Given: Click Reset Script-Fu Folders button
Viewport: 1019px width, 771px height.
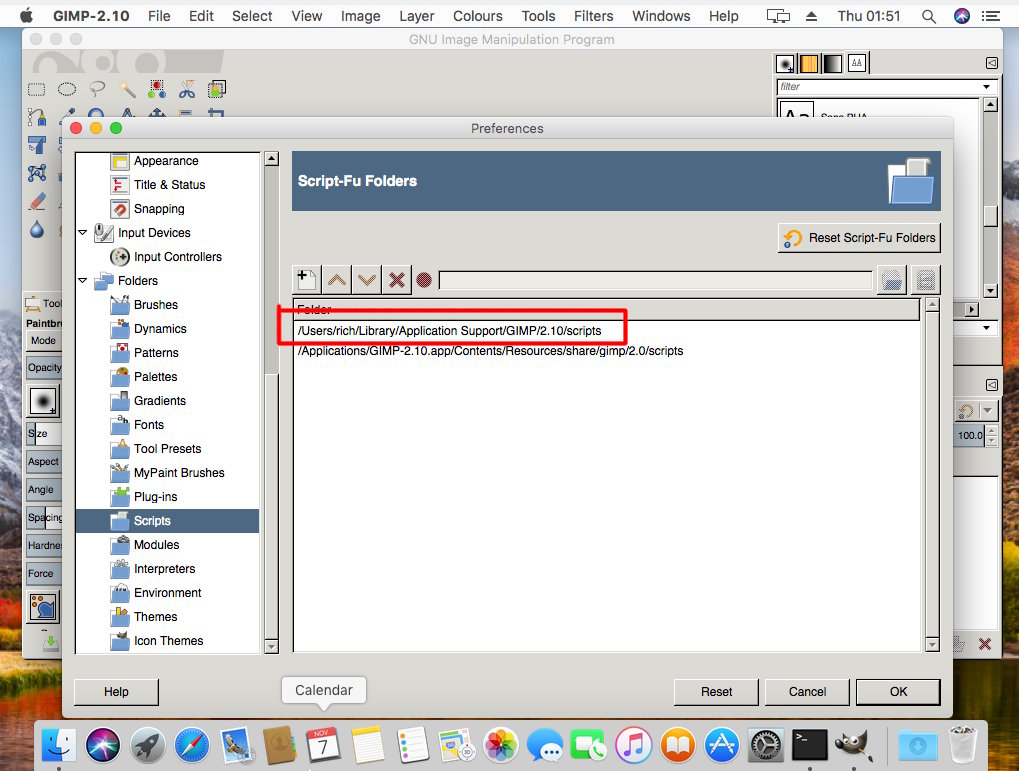Looking at the screenshot, I should (858, 238).
